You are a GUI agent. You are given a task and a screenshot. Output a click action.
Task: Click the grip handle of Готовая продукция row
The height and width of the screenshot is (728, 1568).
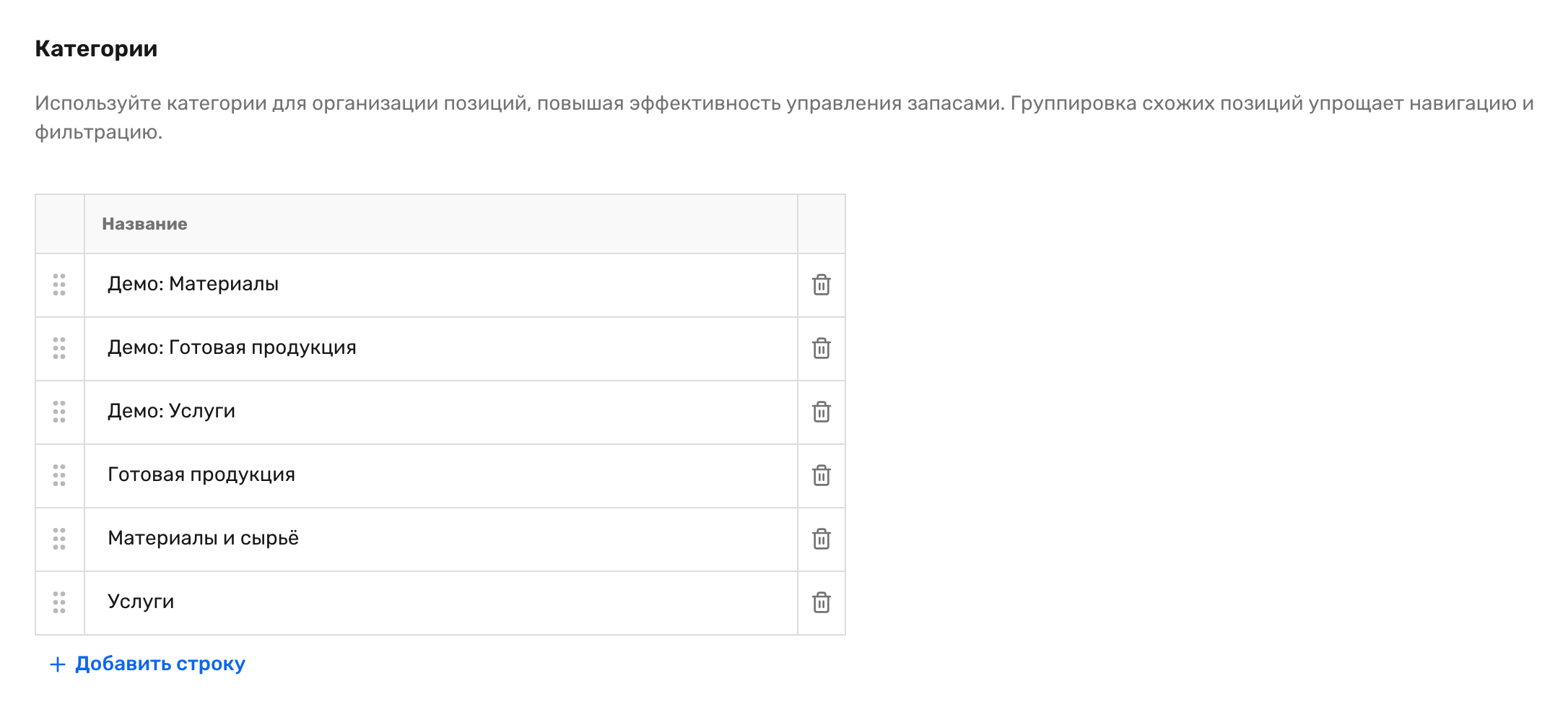[x=59, y=475]
